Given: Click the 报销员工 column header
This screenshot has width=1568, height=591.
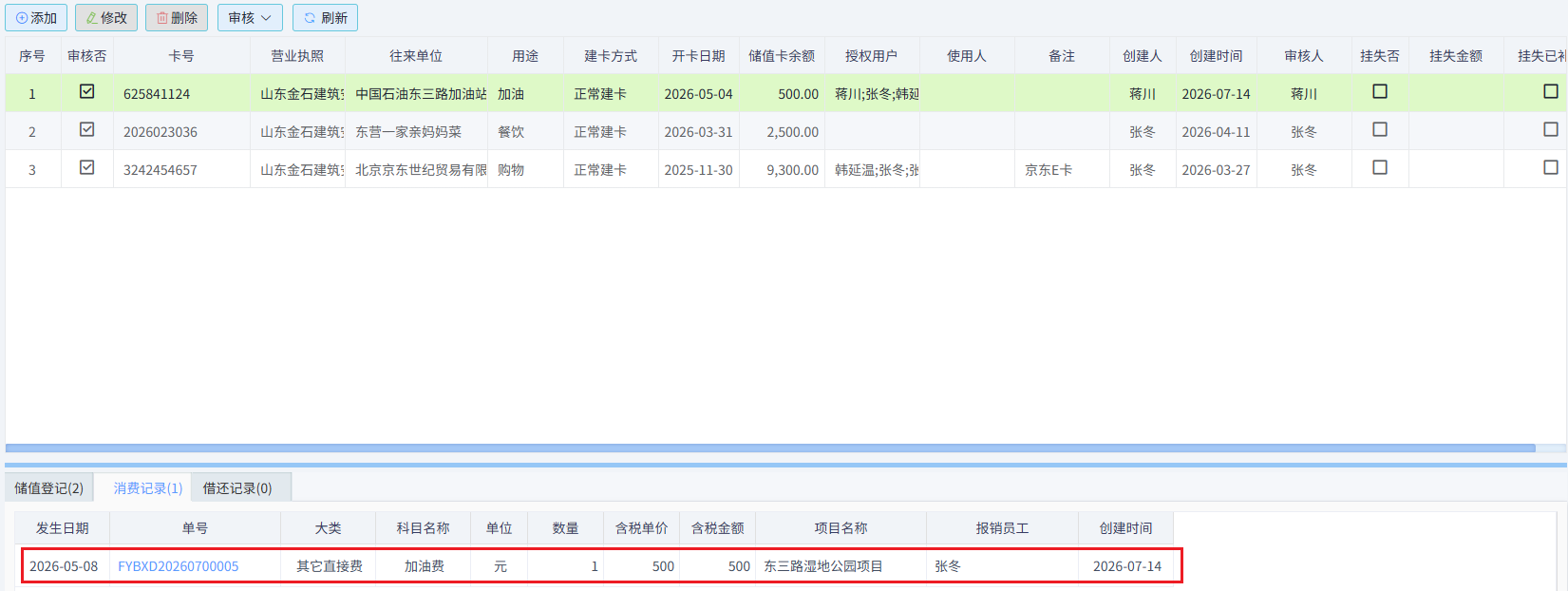Looking at the screenshot, I should [x=1003, y=528].
